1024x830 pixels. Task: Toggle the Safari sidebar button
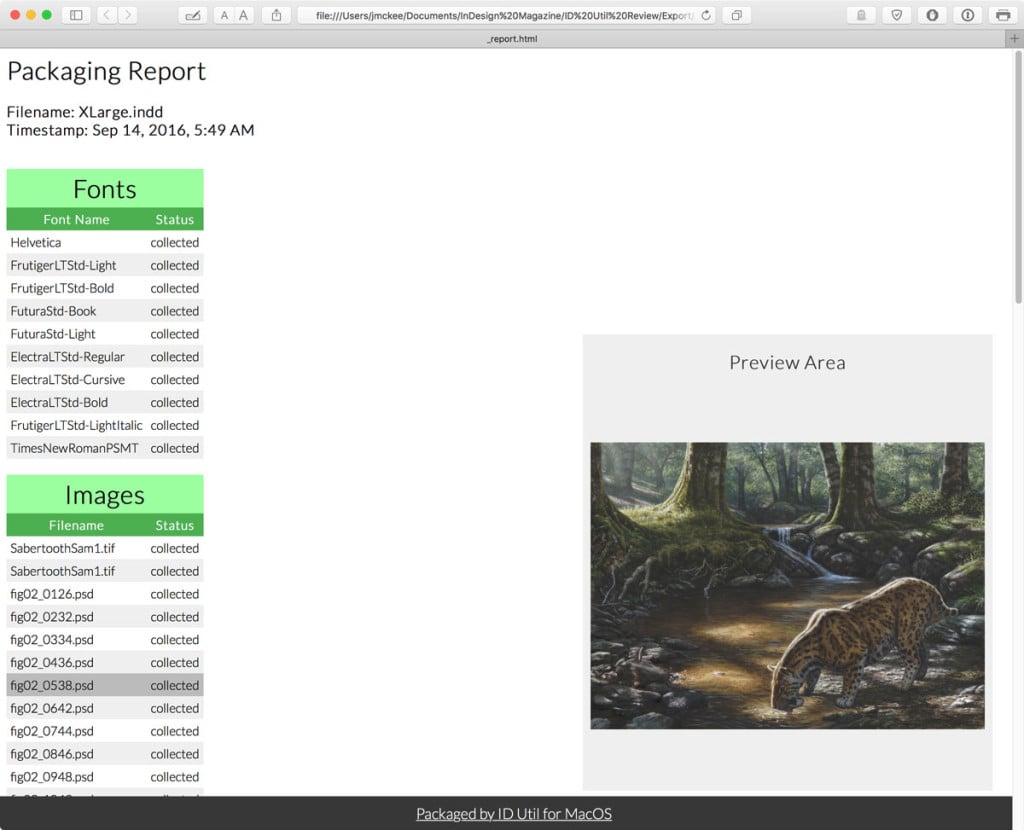click(x=76, y=15)
